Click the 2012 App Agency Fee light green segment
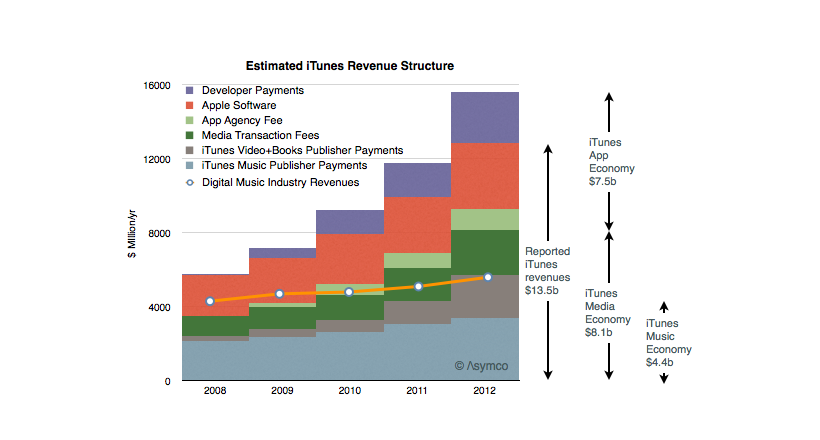The width and height of the screenshot is (820, 440). 485,220
